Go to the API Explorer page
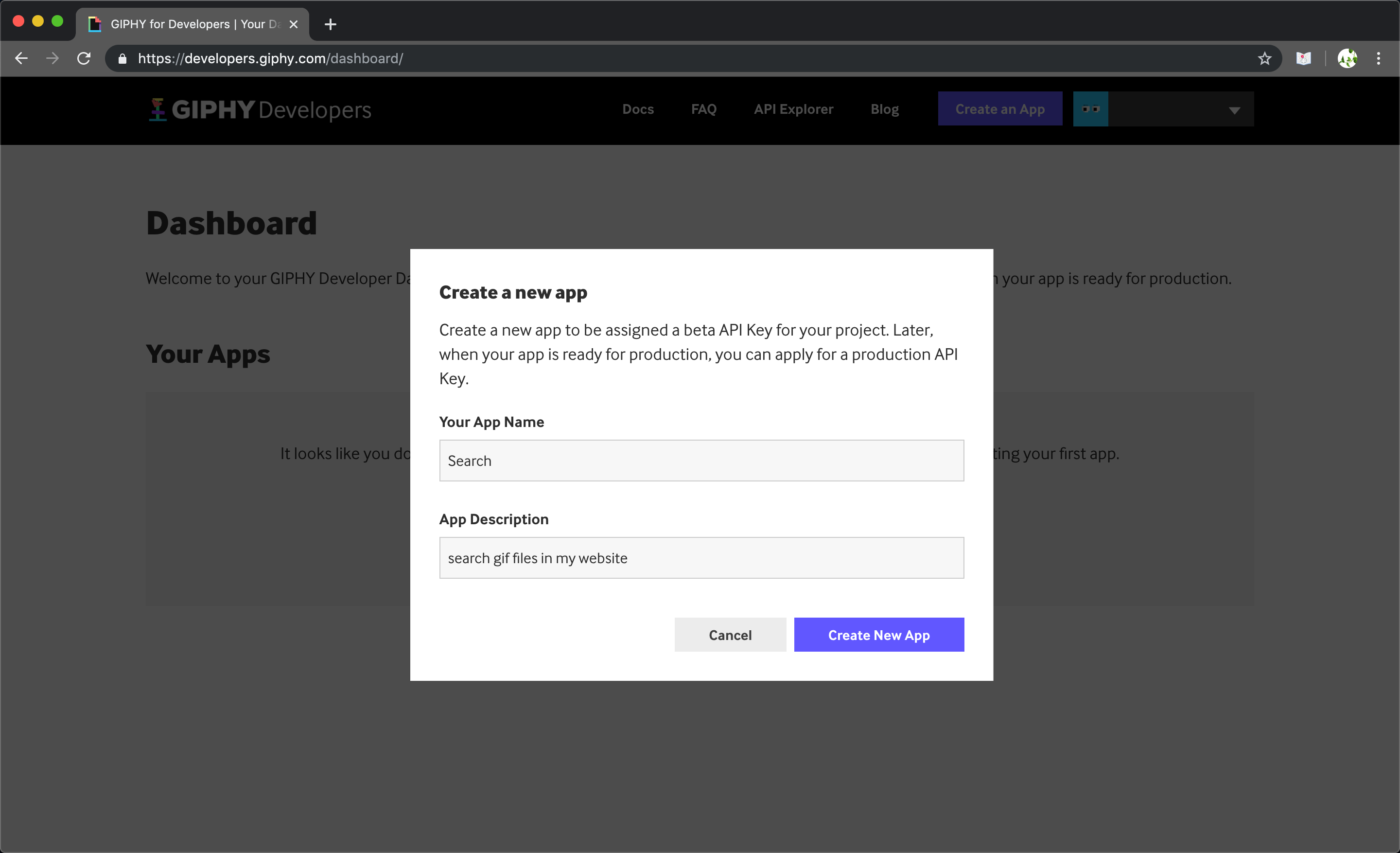The width and height of the screenshot is (1400, 853). (793, 109)
